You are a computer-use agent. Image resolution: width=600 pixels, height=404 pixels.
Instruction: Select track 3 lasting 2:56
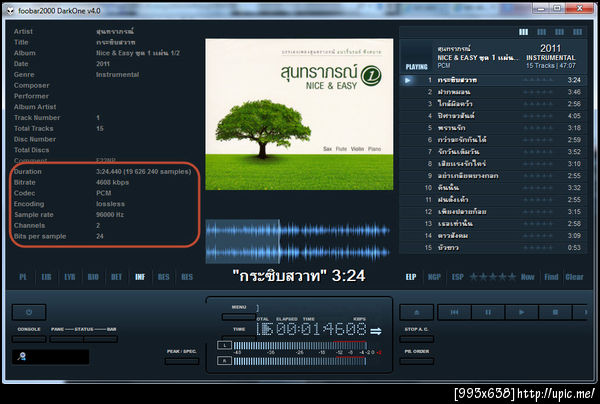click(x=493, y=104)
